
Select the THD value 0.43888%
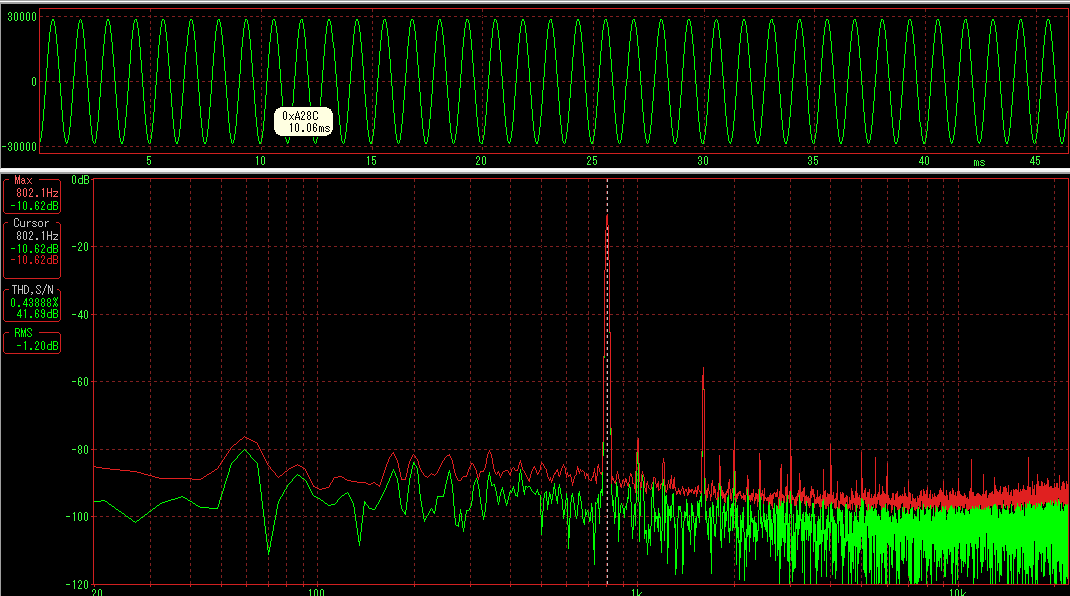pos(34,302)
